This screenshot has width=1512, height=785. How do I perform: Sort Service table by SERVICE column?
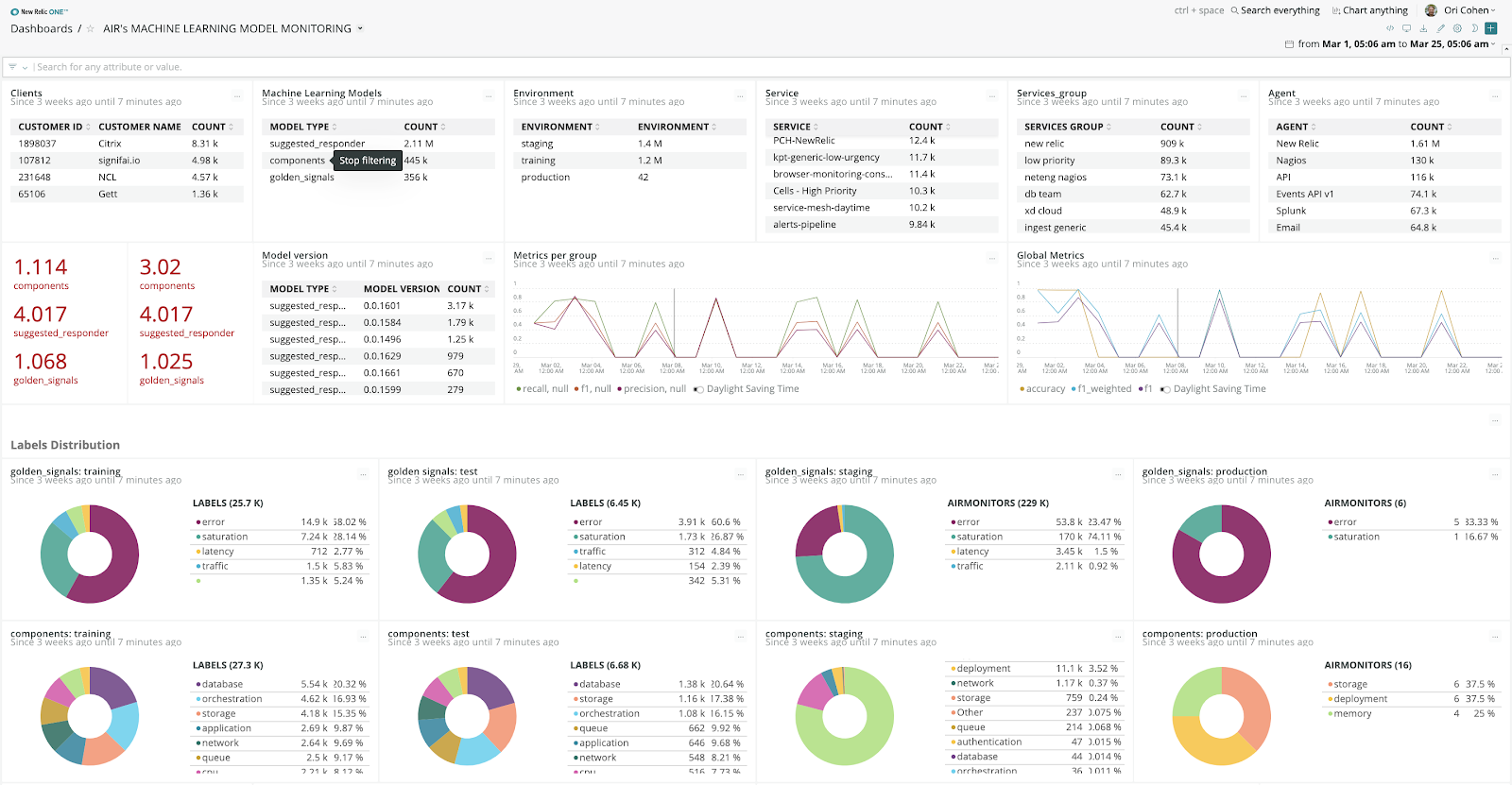click(x=796, y=127)
